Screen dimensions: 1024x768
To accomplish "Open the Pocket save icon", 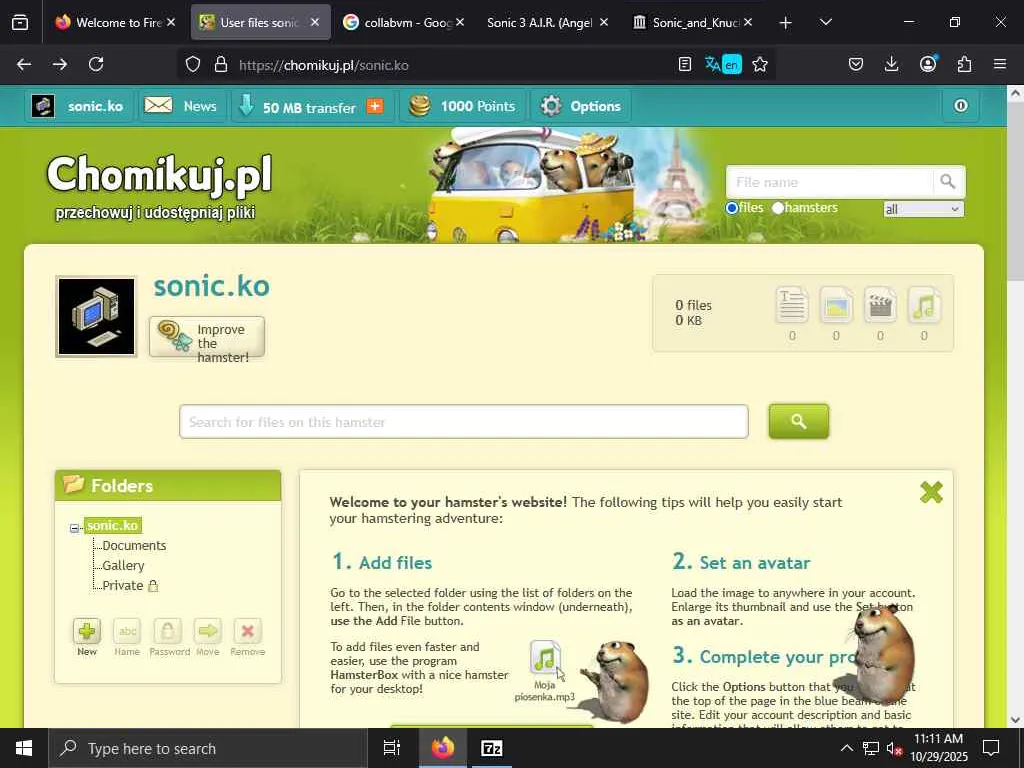I will point(856,64).
